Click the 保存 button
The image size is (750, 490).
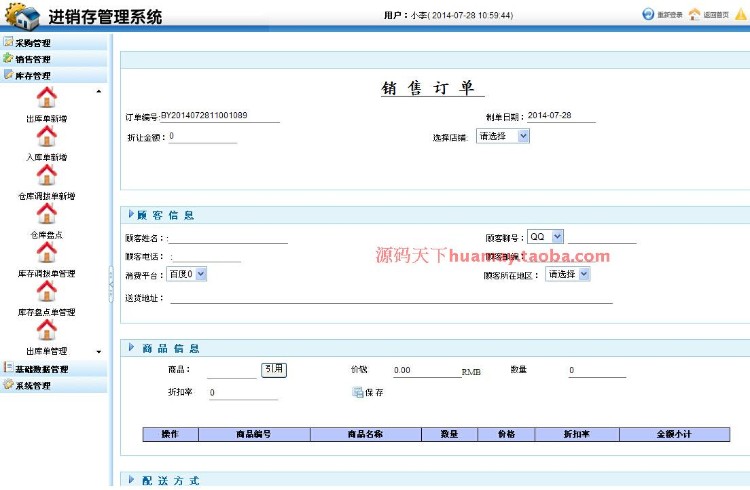click(368, 392)
